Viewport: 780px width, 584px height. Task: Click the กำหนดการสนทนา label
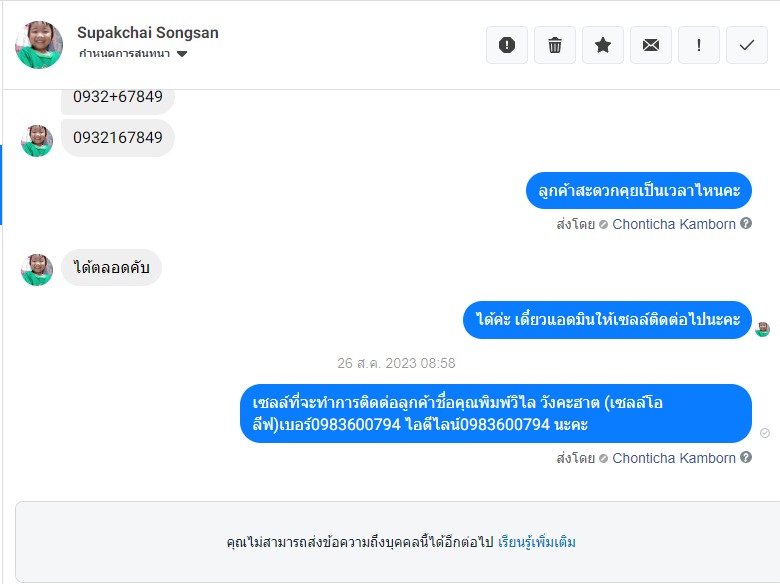pyautogui.click(x=124, y=53)
